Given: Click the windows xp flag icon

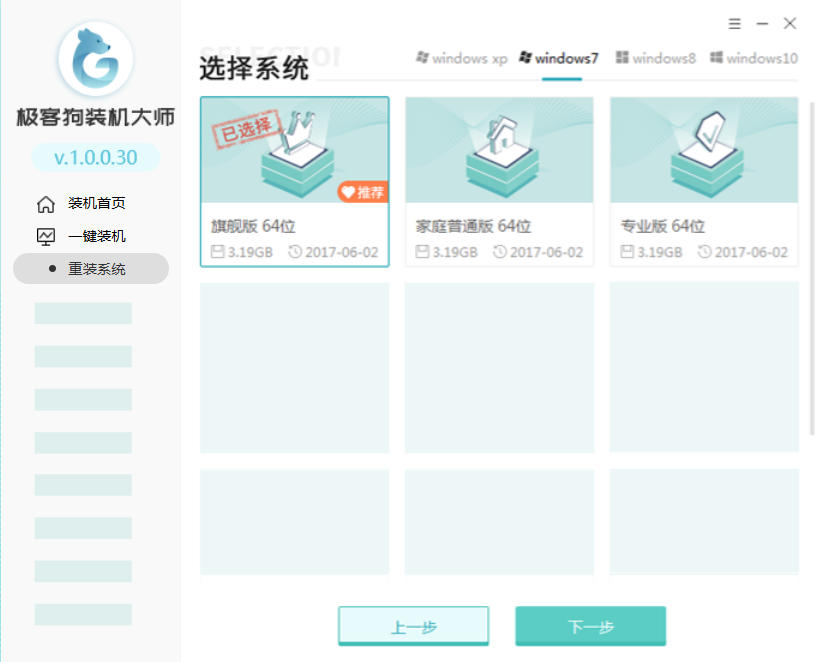Looking at the screenshot, I should (423, 57).
